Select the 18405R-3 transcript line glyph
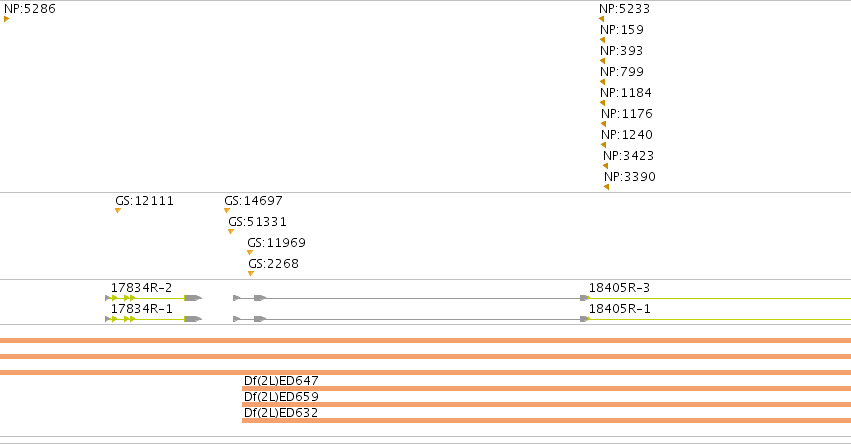This screenshot has height=444, width=851. point(542,298)
